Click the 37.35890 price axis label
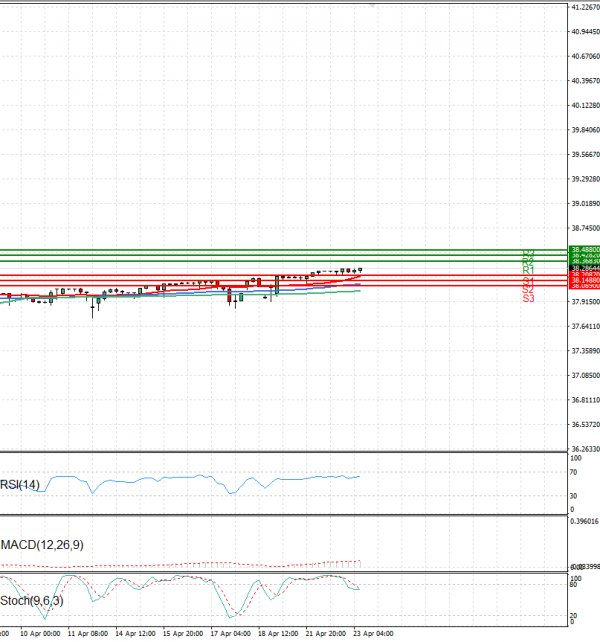This screenshot has width=600, height=642. (x=586, y=351)
